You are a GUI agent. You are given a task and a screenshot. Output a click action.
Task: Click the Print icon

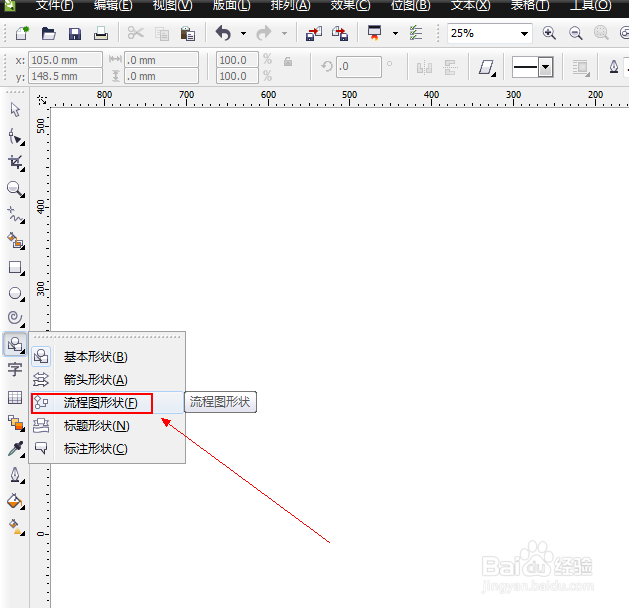[101, 34]
